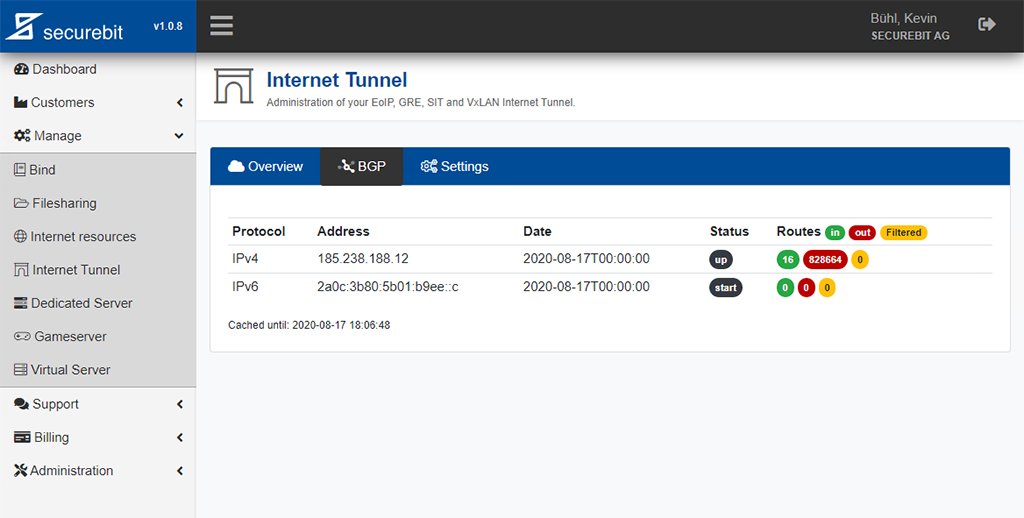
Task: Click the Gameserver gamepad icon
Action: pyautogui.click(x=22, y=336)
